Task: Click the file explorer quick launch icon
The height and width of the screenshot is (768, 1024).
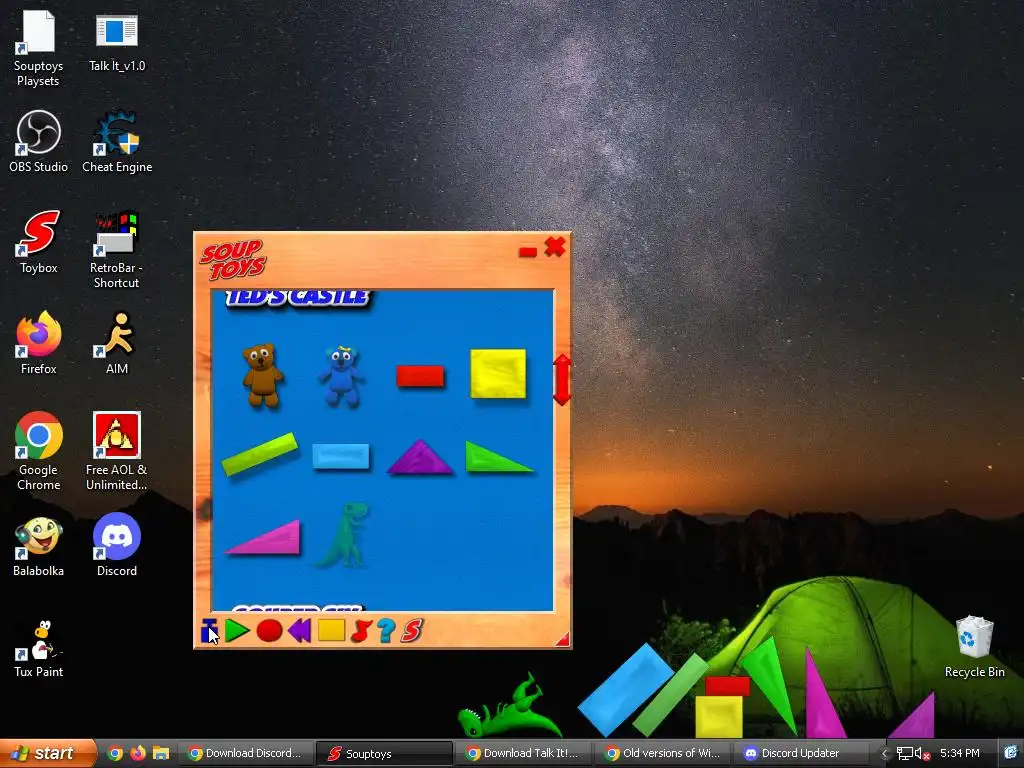Action: pos(161,753)
